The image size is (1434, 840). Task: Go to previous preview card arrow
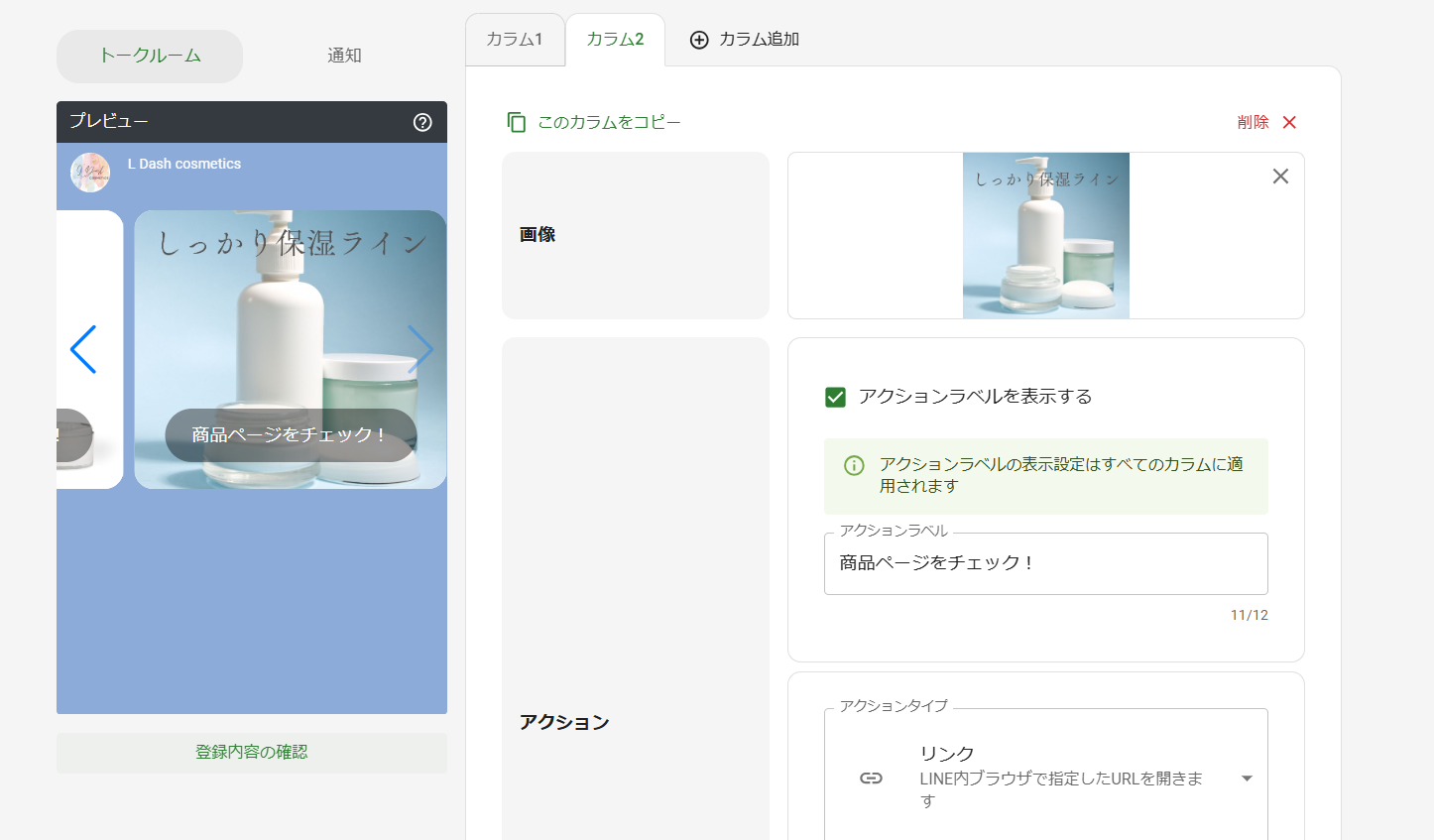pos(83,349)
